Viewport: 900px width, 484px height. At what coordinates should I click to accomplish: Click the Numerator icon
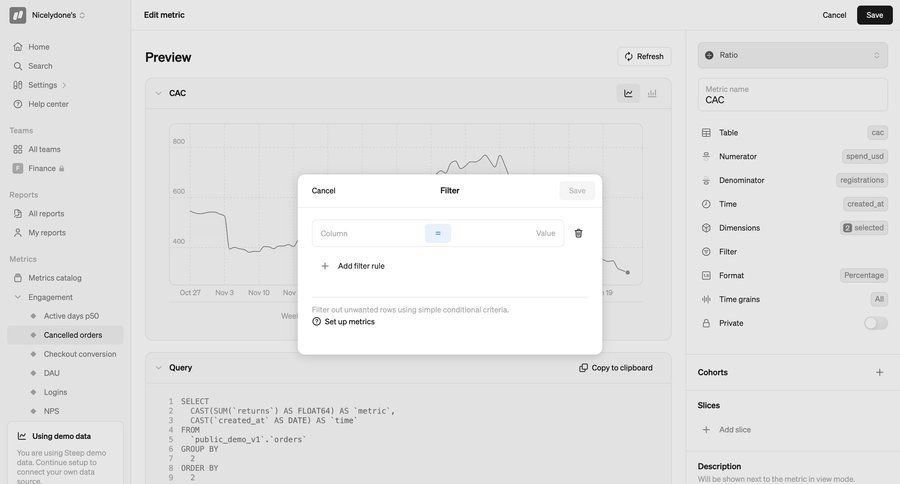click(706, 156)
